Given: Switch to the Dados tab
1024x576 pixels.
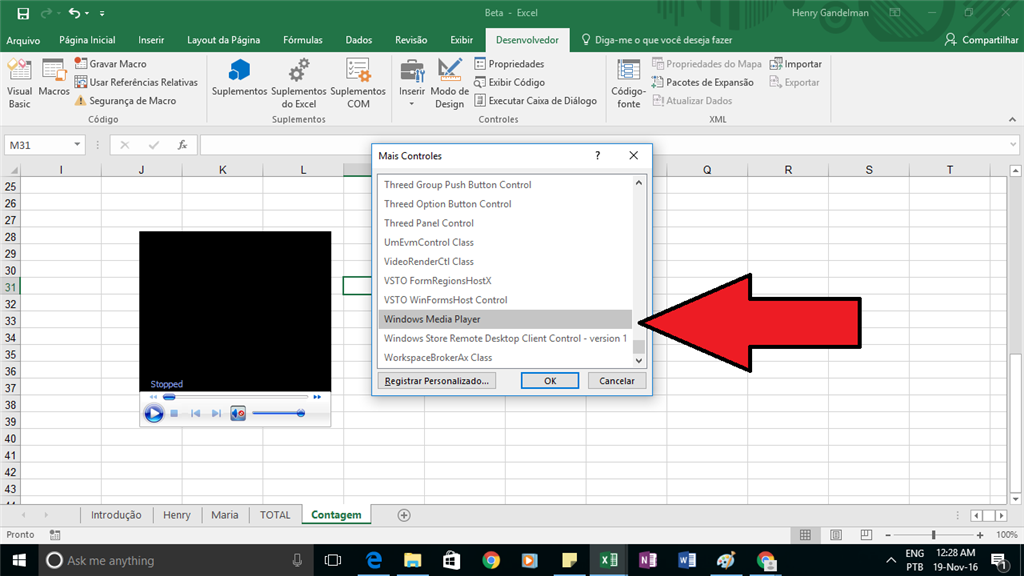Looking at the screenshot, I should pyautogui.click(x=359, y=40).
